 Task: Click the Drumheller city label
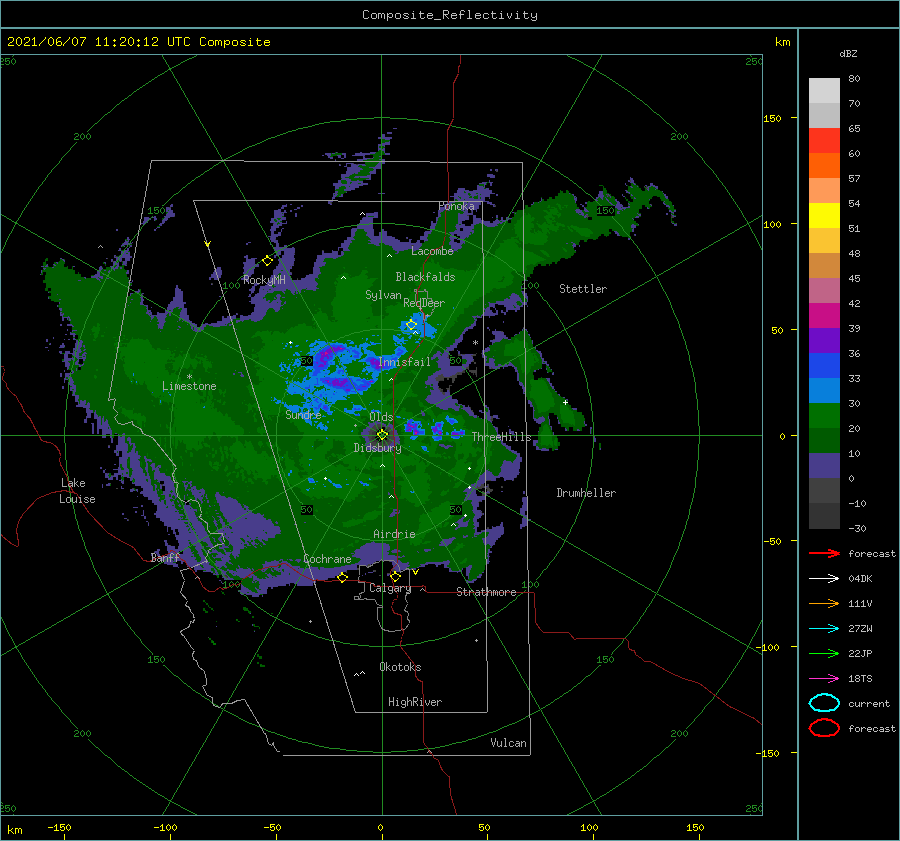pos(586,493)
